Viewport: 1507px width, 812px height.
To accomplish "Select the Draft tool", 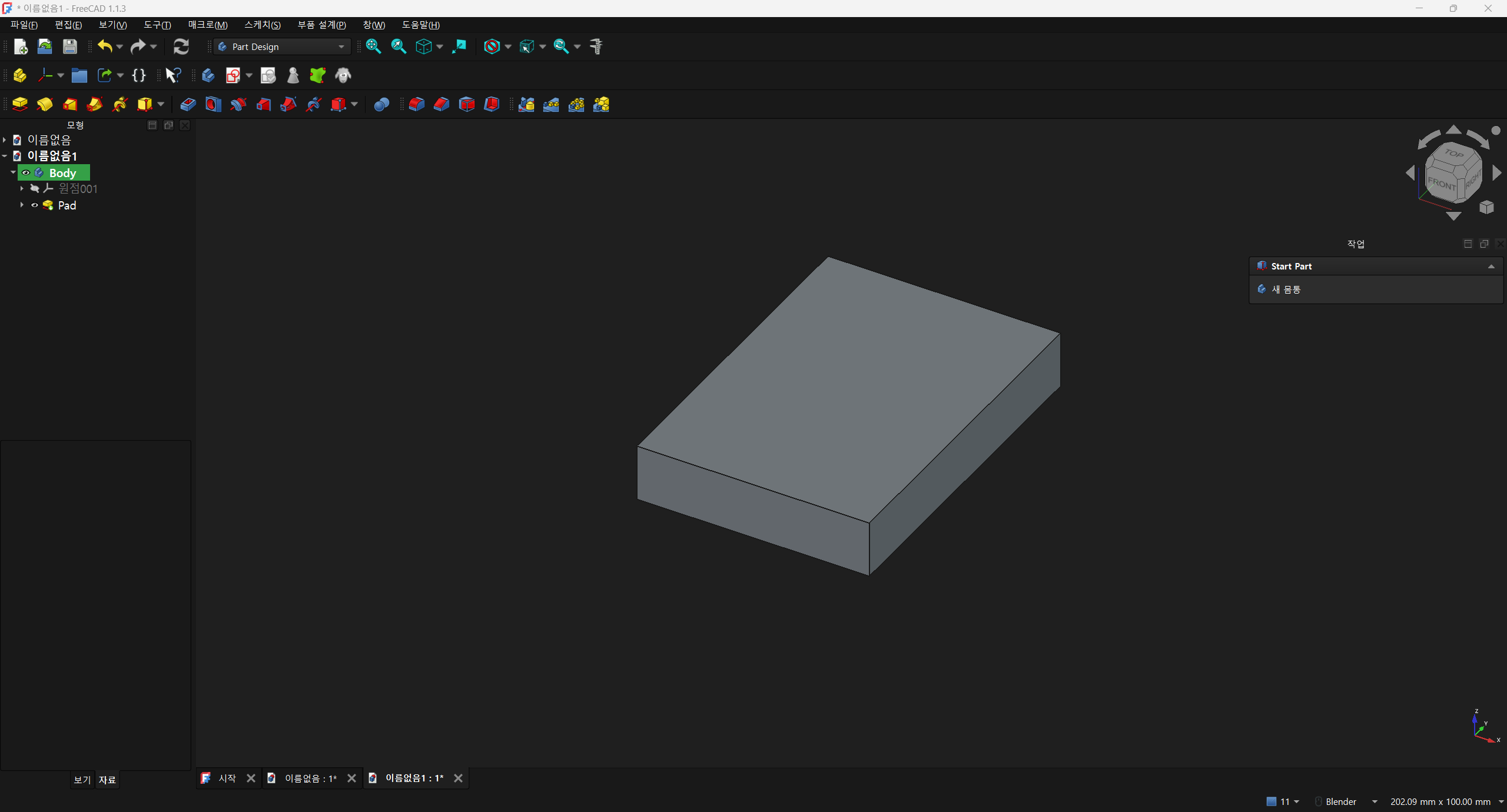I will point(467,105).
